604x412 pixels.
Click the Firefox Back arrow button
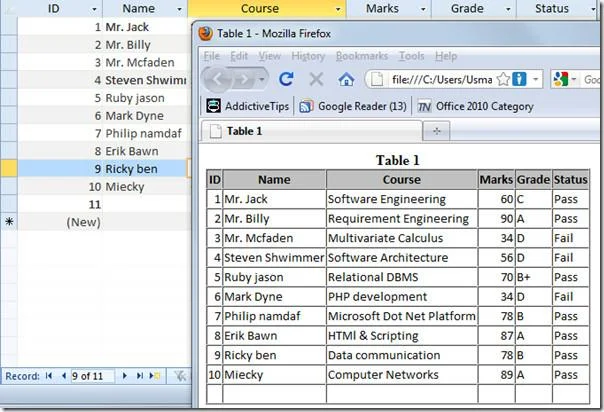[218, 79]
